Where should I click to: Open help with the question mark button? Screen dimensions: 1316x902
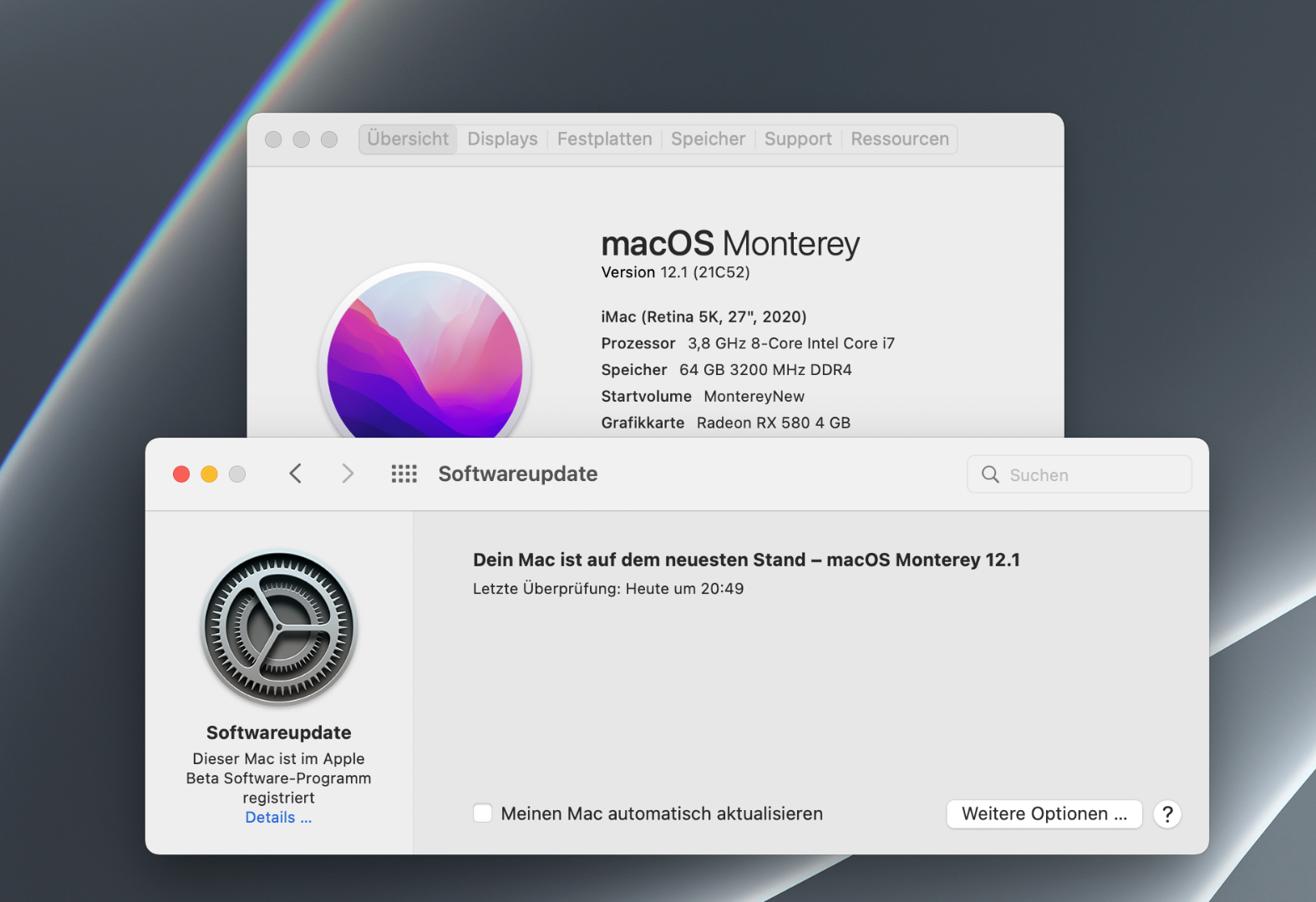[x=1167, y=813]
